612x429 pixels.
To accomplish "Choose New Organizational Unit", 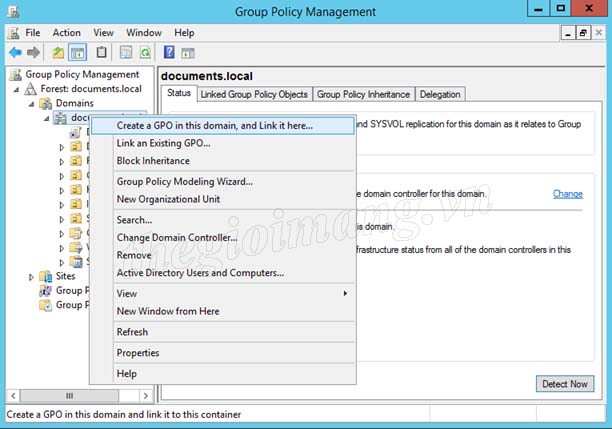I will pyautogui.click(x=223, y=199).
